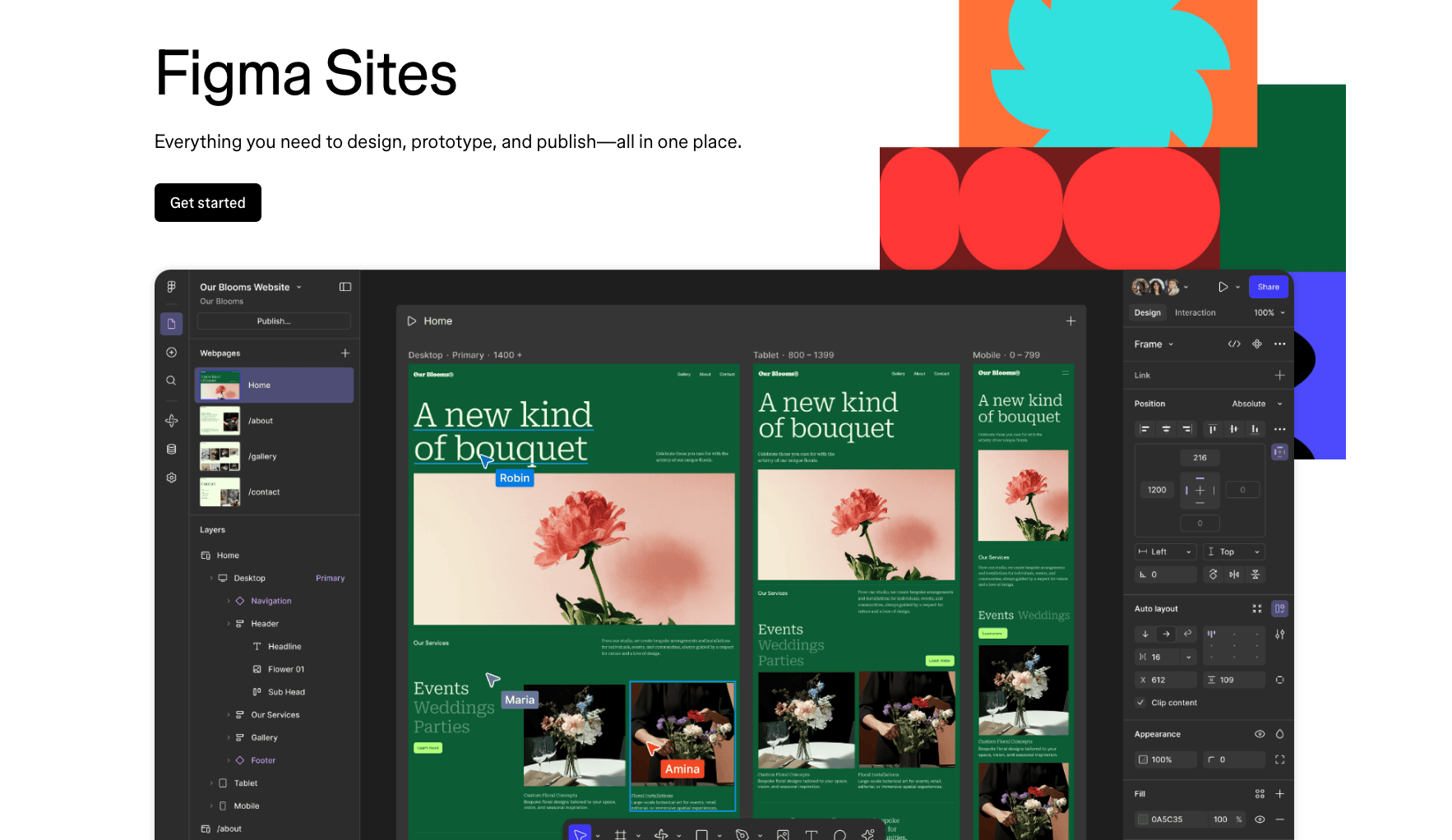Switch to the Design tab

(x=1147, y=312)
